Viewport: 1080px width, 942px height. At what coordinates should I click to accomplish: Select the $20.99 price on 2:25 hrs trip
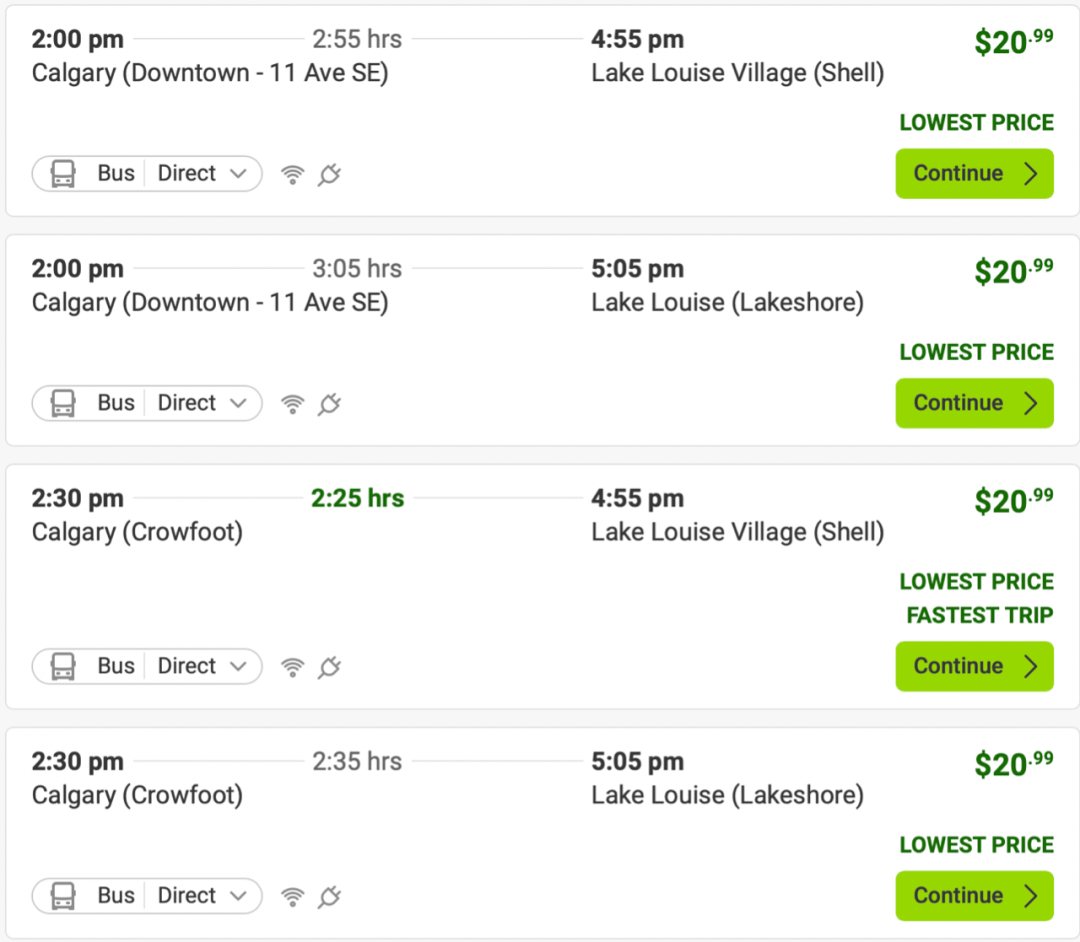pos(1014,501)
